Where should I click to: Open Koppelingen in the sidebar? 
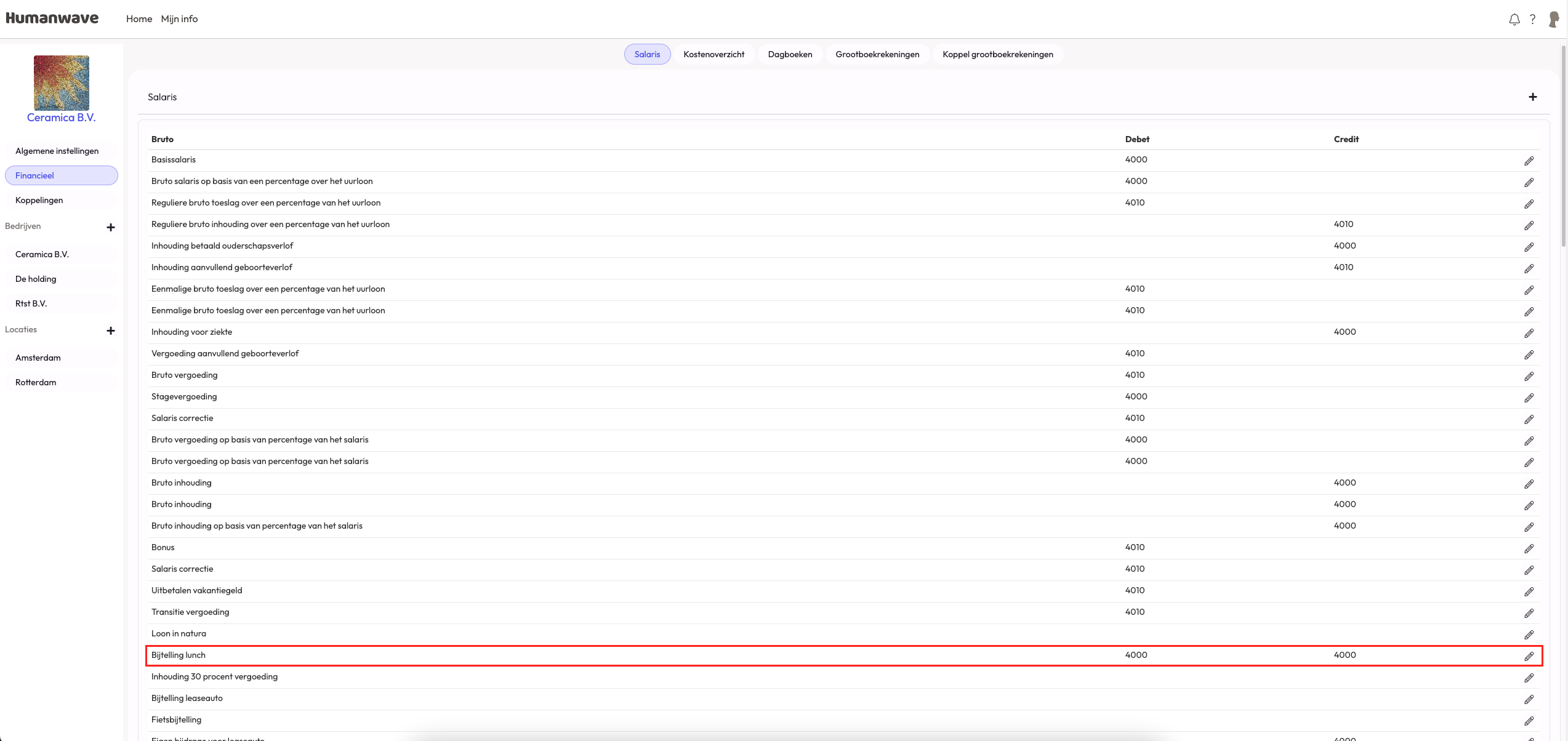pyautogui.click(x=39, y=200)
